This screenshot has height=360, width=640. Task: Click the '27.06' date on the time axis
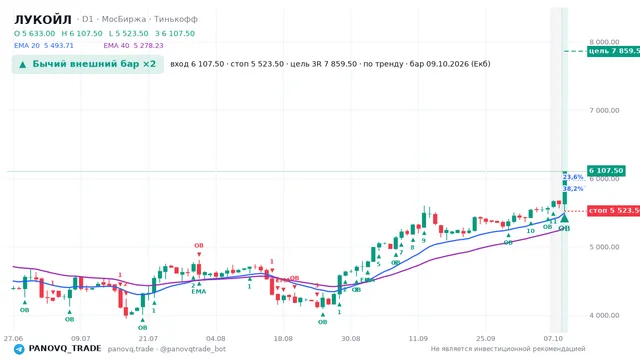tap(13, 339)
